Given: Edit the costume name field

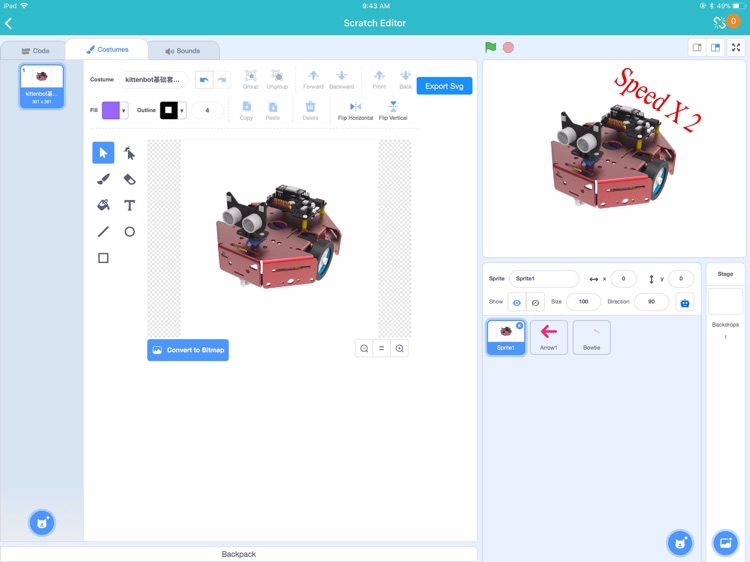Looking at the screenshot, I should point(153,80).
